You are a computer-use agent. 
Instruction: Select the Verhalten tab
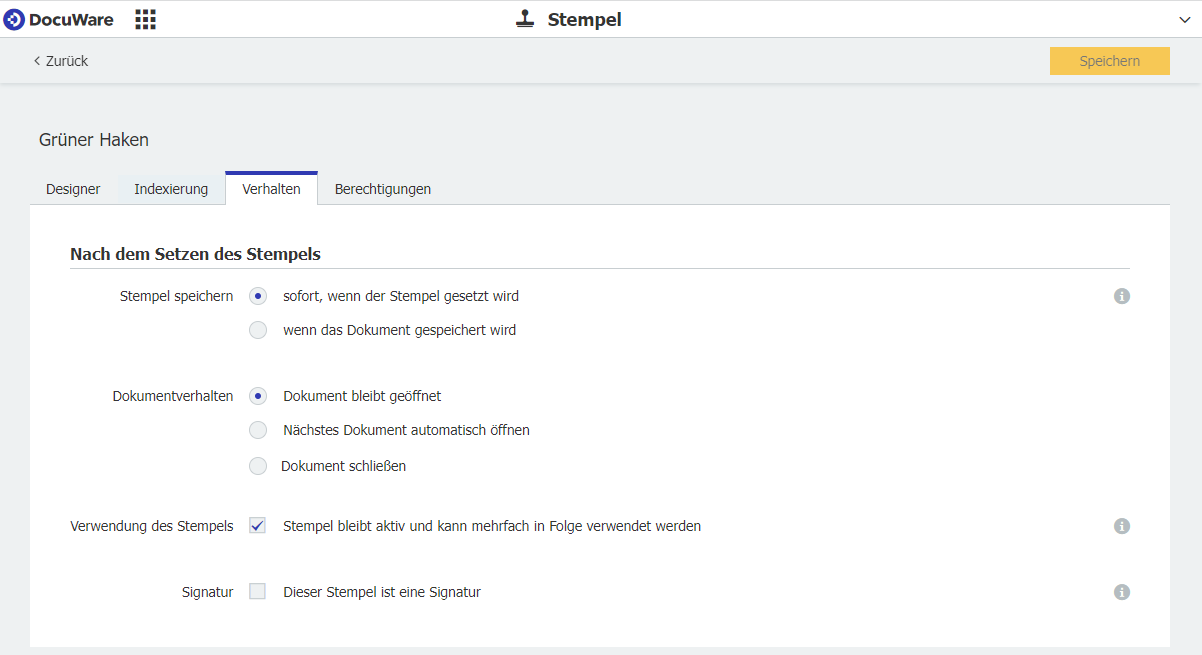[271, 189]
